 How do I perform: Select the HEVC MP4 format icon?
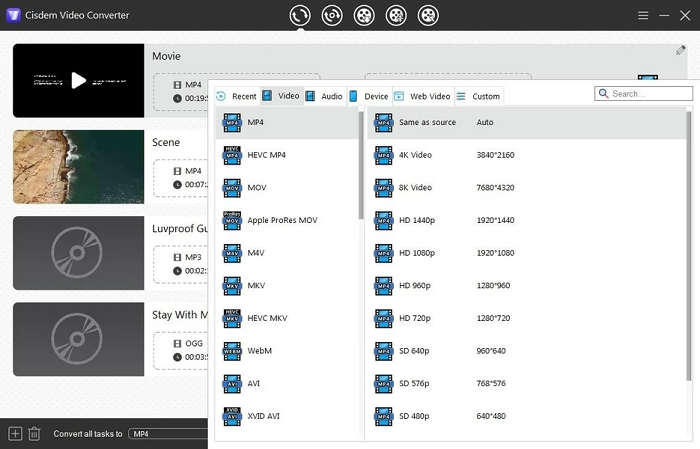click(x=232, y=155)
